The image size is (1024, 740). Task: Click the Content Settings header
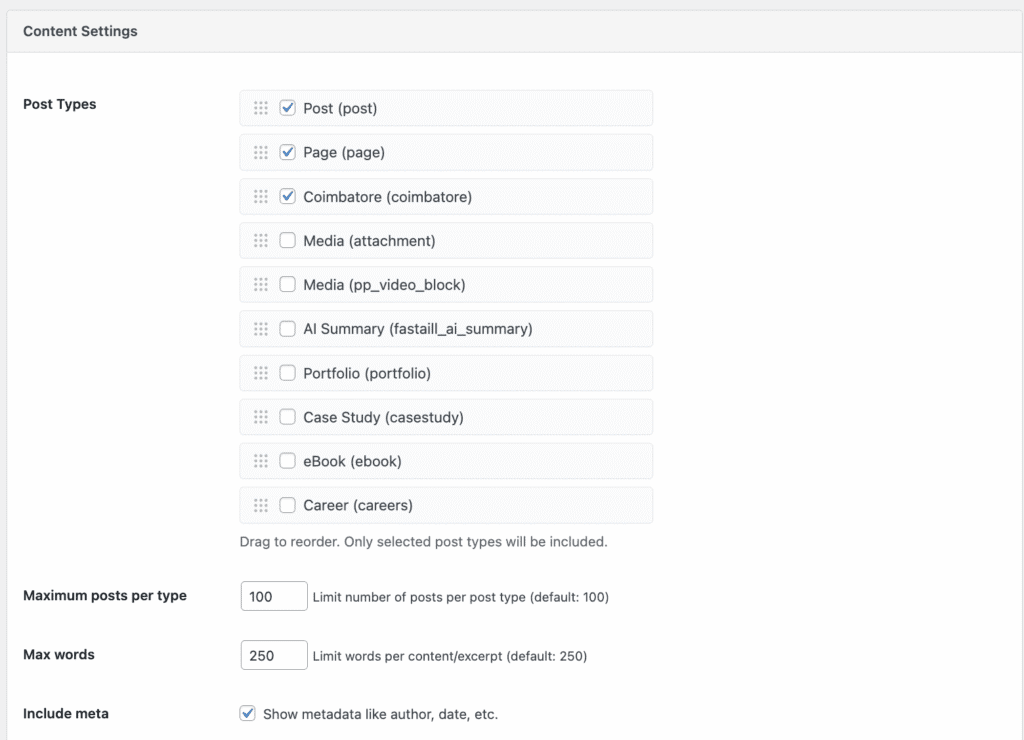click(x=79, y=31)
